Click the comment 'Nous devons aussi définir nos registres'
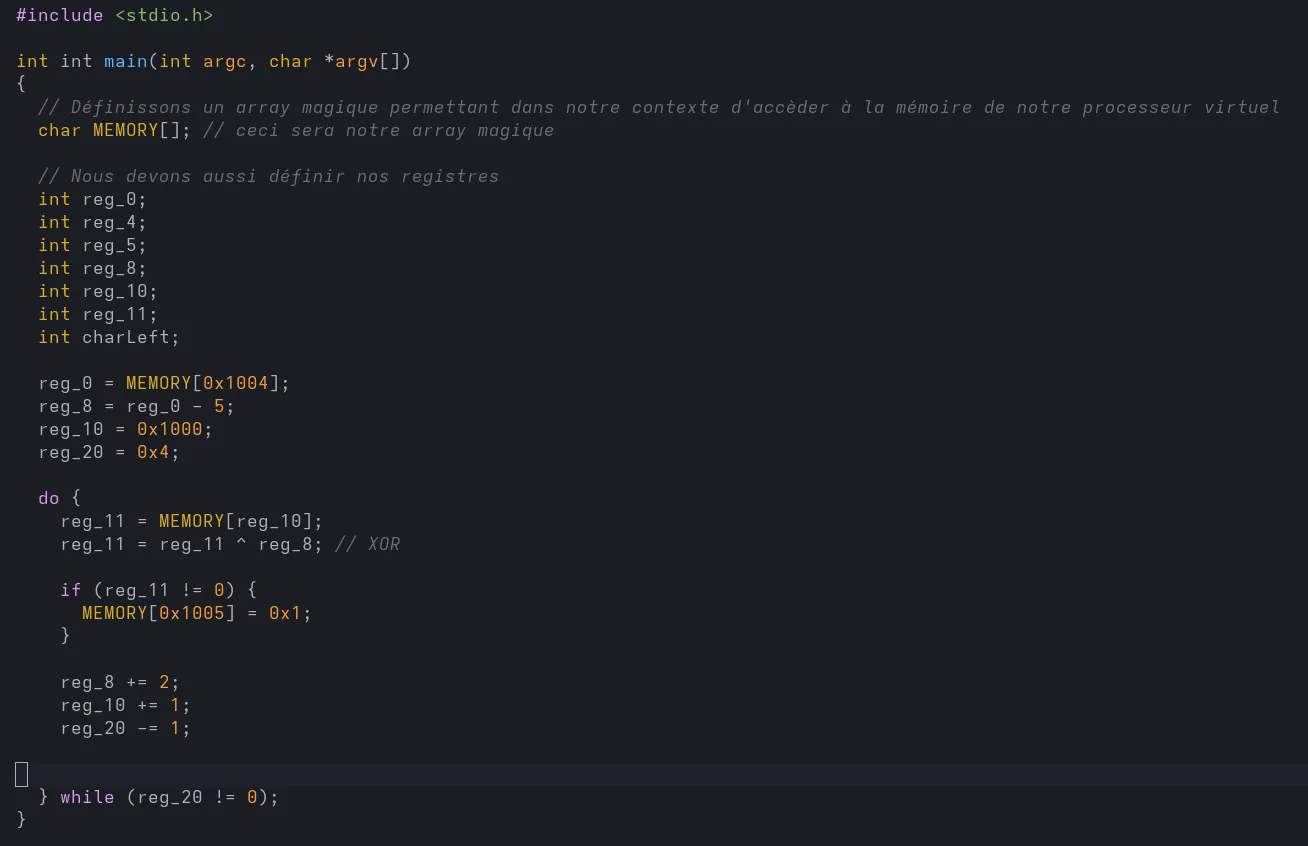Viewport: 1308px width, 846px height. pyautogui.click(x=268, y=176)
